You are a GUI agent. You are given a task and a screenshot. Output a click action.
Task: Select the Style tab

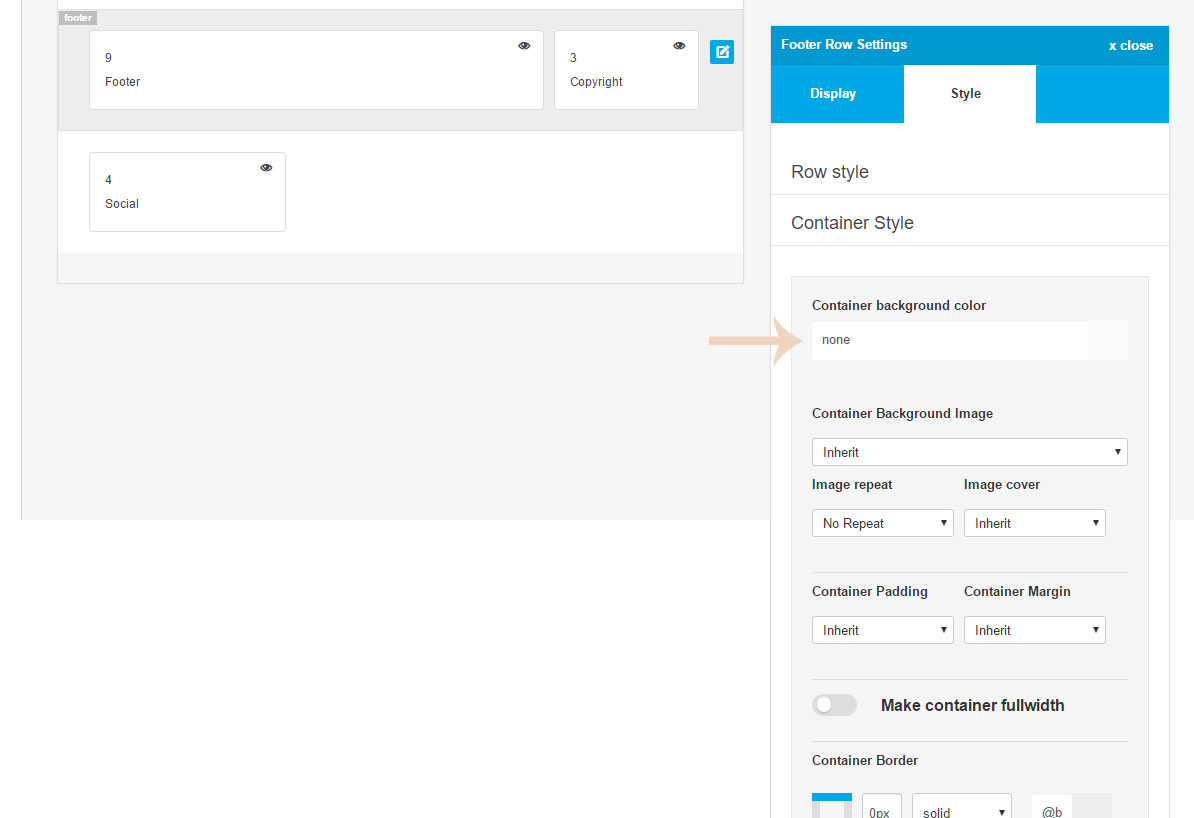969,94
